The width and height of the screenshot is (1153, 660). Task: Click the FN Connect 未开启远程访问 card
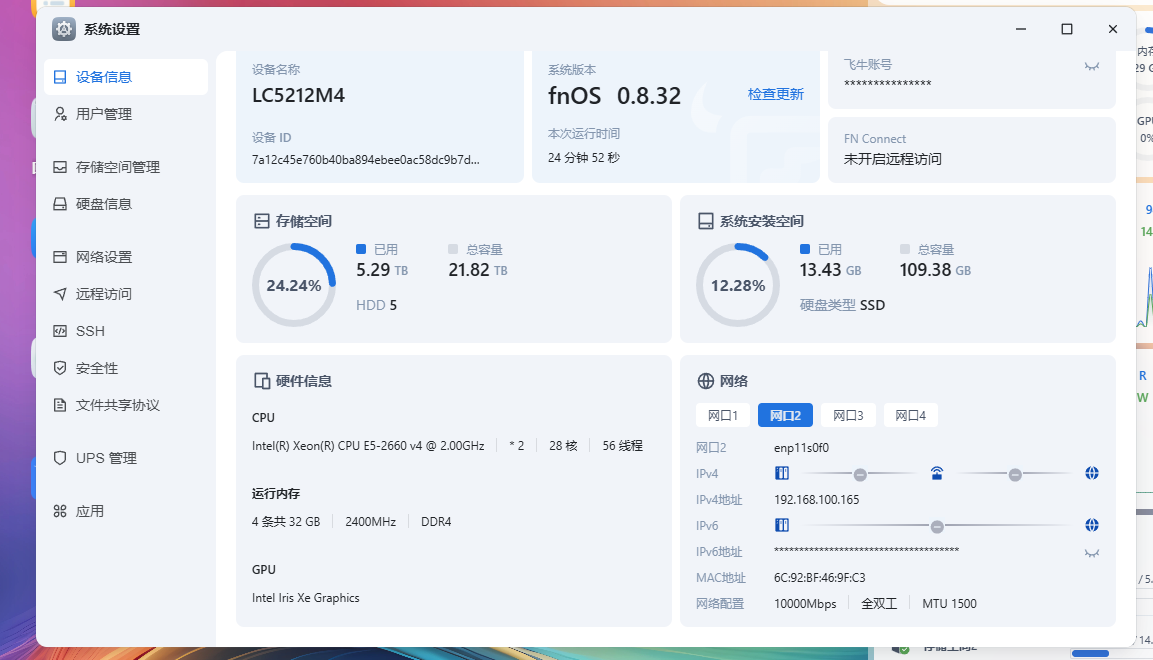[x=971, y=150]
